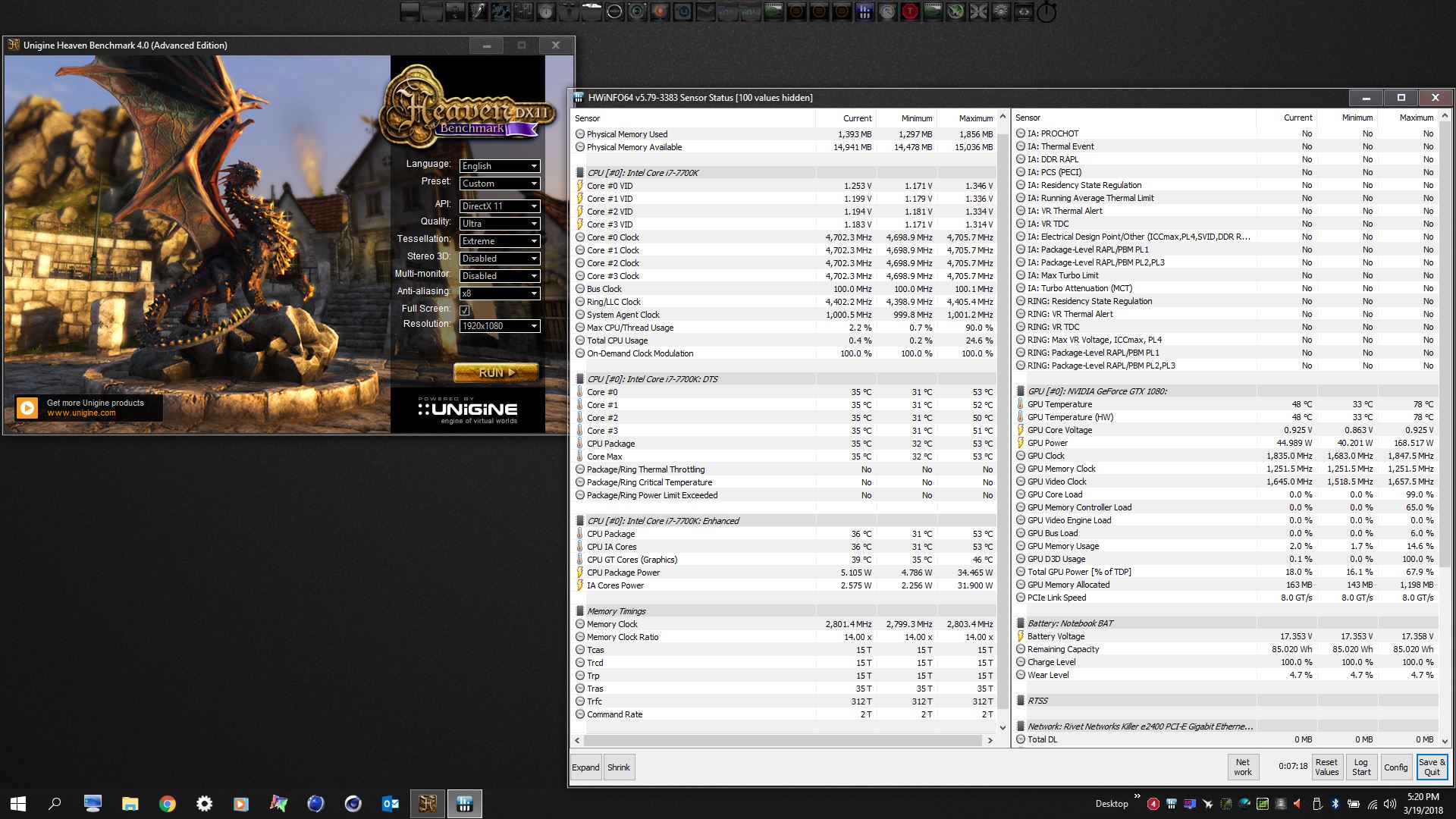Select the Memory Clock sensor row
Screen dimensions: 1456x819
point(785,624)
